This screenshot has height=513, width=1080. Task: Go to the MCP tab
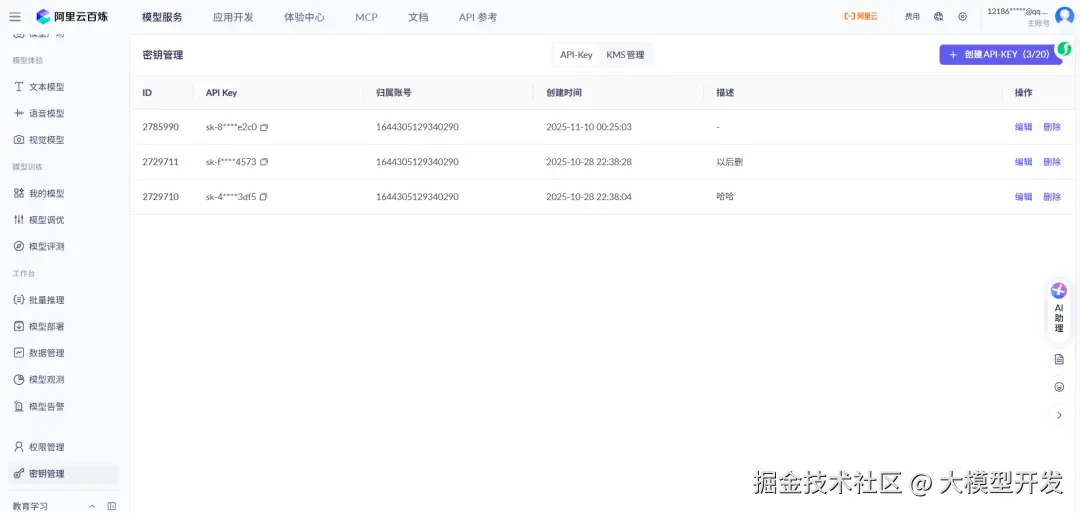[366, 17]
